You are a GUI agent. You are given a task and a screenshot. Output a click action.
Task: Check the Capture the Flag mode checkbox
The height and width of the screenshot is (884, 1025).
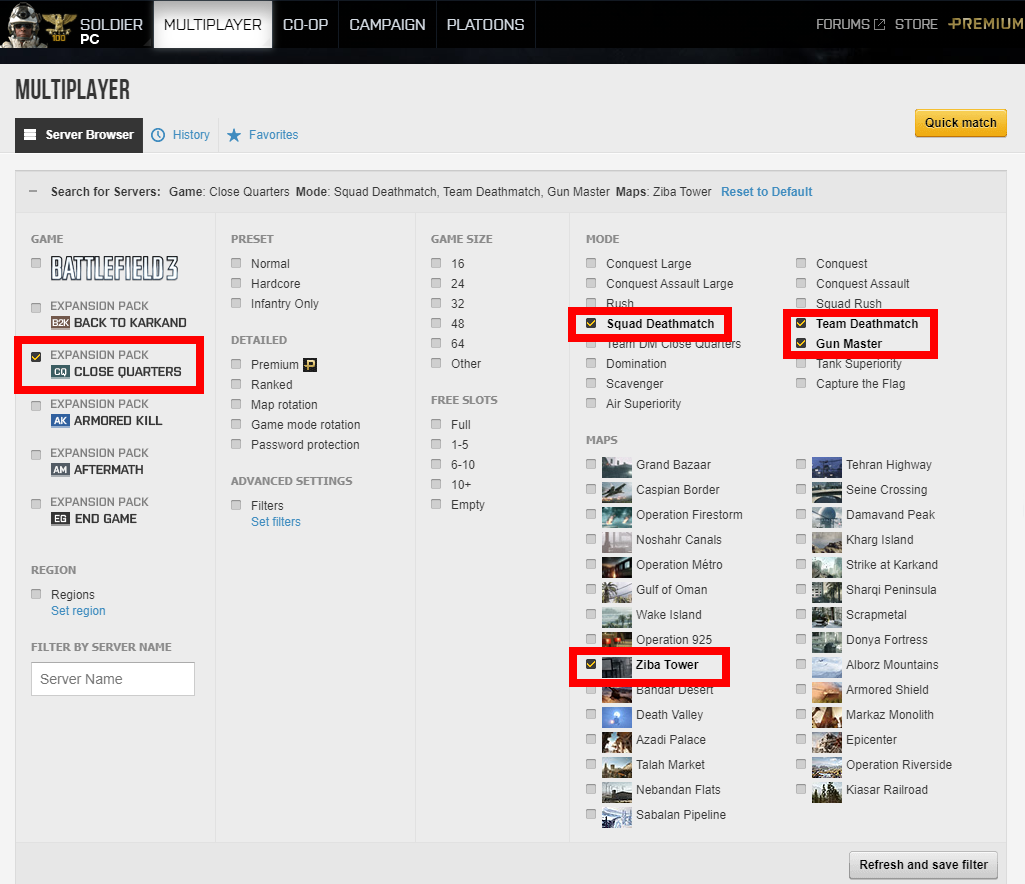[x=801, y=383]
